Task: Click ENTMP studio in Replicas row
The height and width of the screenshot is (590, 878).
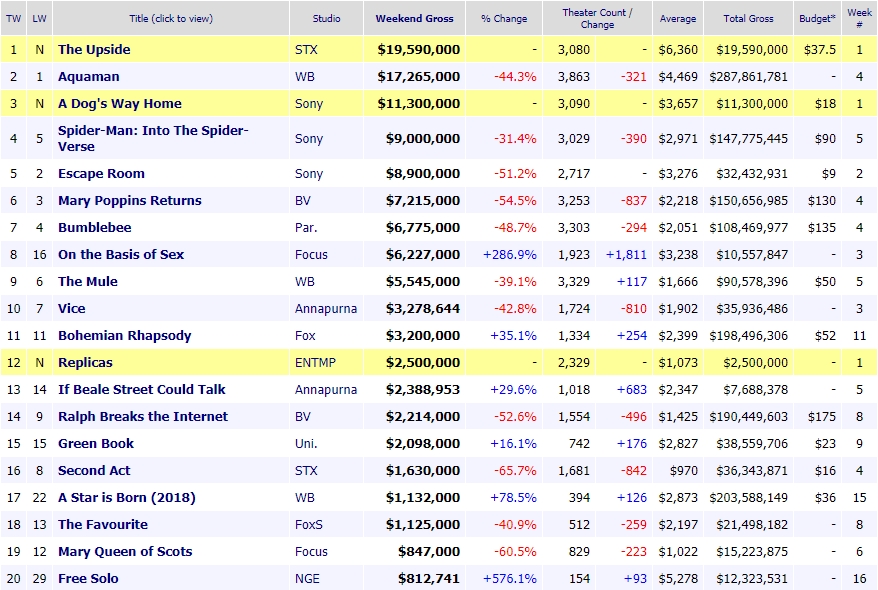Action: point(315,362)
